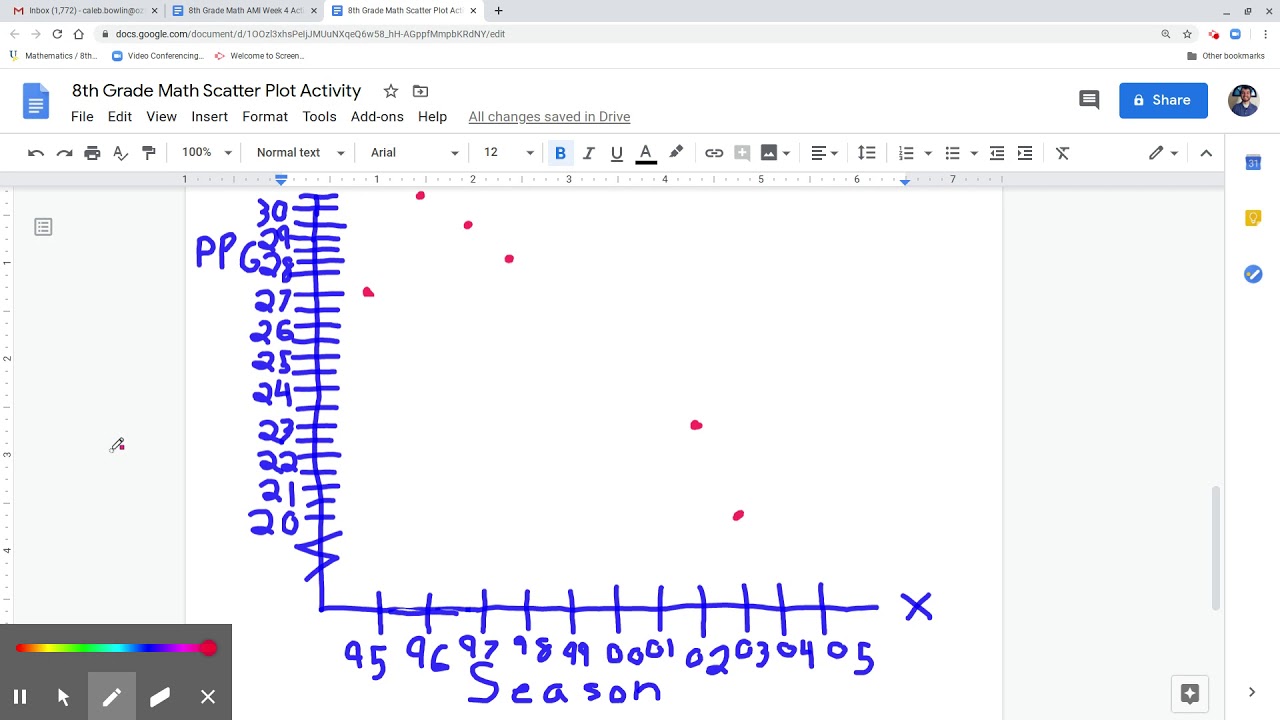This screenshot has width=1280, height=720.
Task: Toggle Bold formatting
Action: [560, 153]
